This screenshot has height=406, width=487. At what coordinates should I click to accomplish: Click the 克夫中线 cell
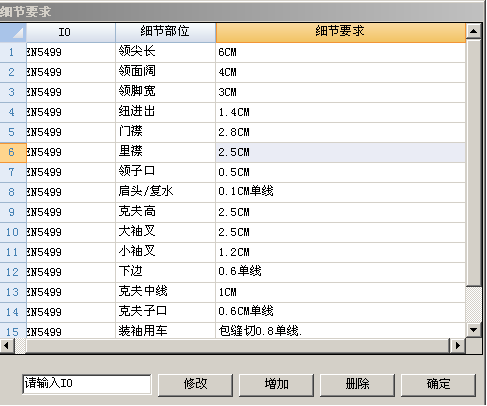coord(166,292)
